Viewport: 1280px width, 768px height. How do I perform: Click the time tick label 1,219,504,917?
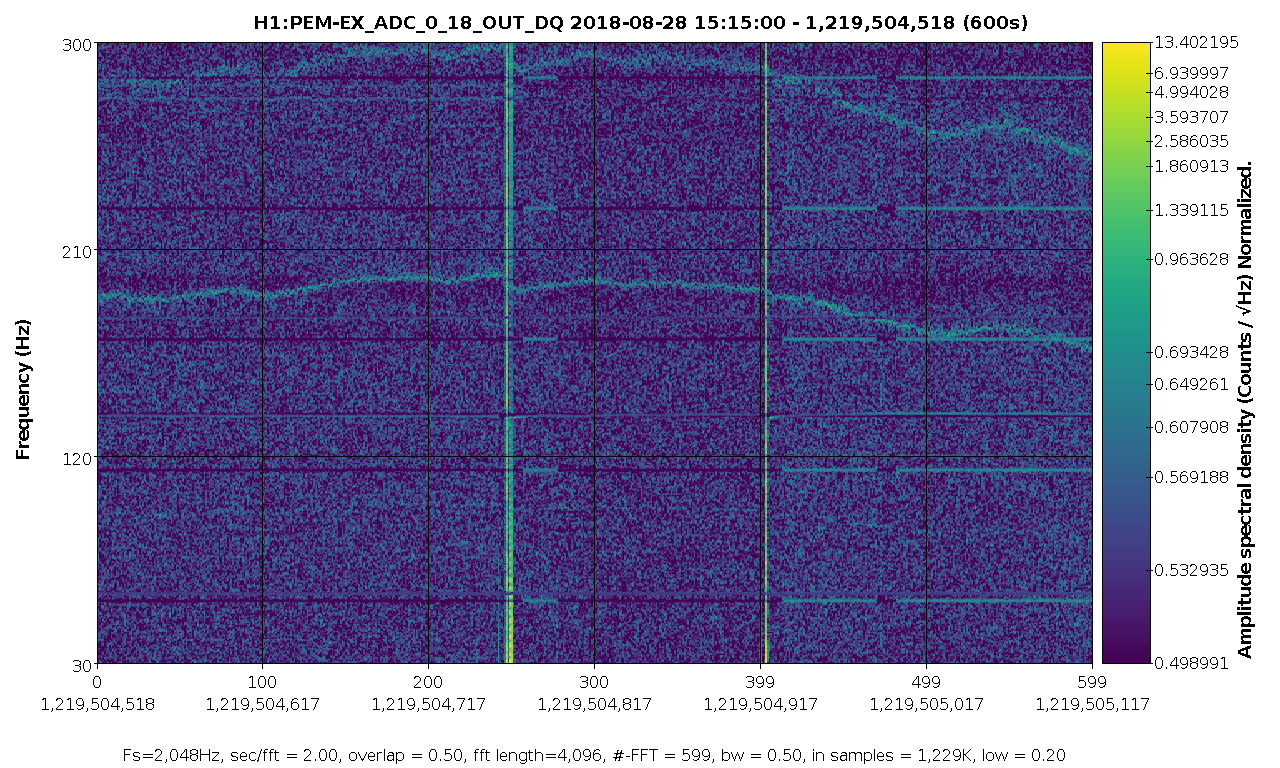760,704
